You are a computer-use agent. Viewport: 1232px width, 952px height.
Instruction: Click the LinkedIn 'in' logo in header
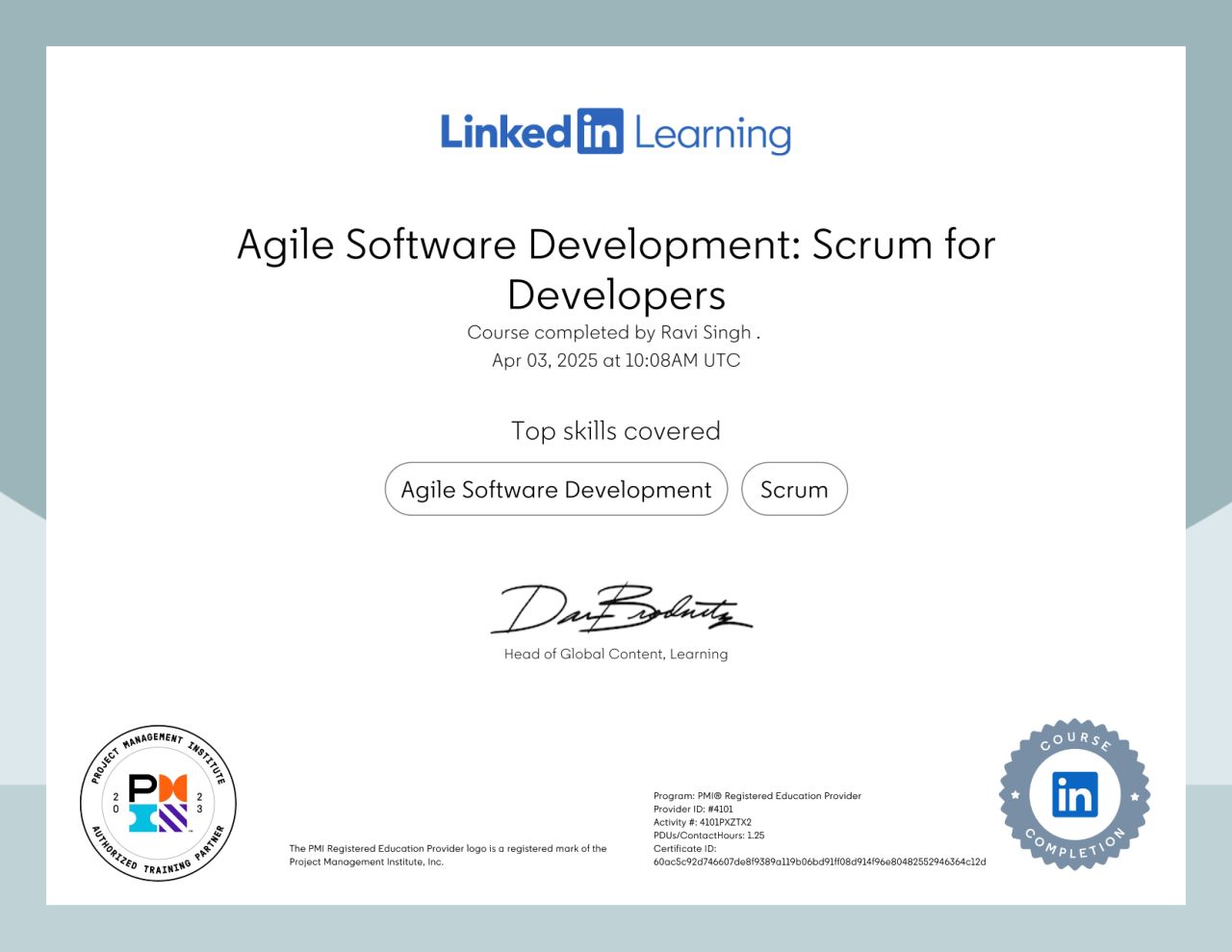[x=601, y=132]
